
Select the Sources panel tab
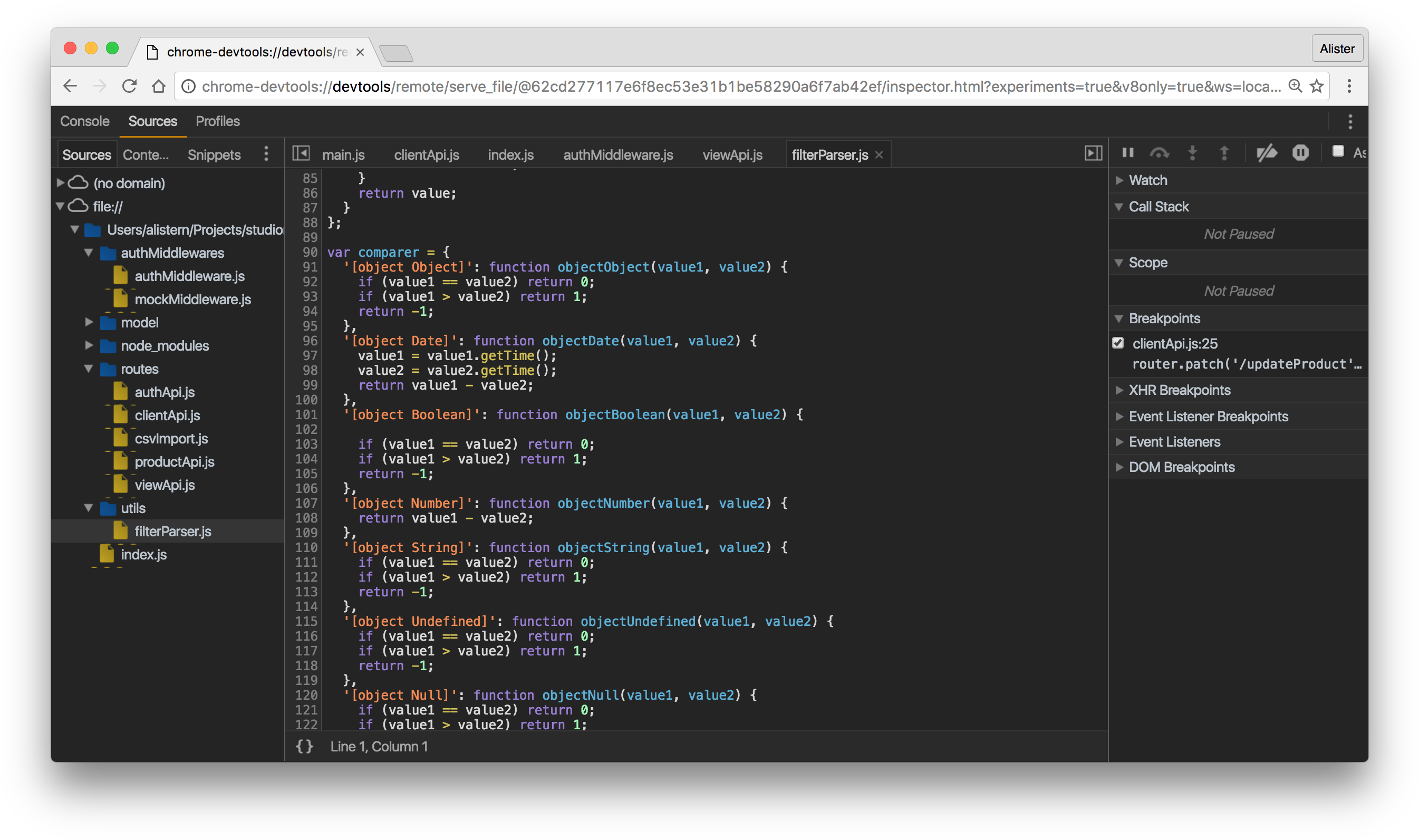[x=153, y=121]
